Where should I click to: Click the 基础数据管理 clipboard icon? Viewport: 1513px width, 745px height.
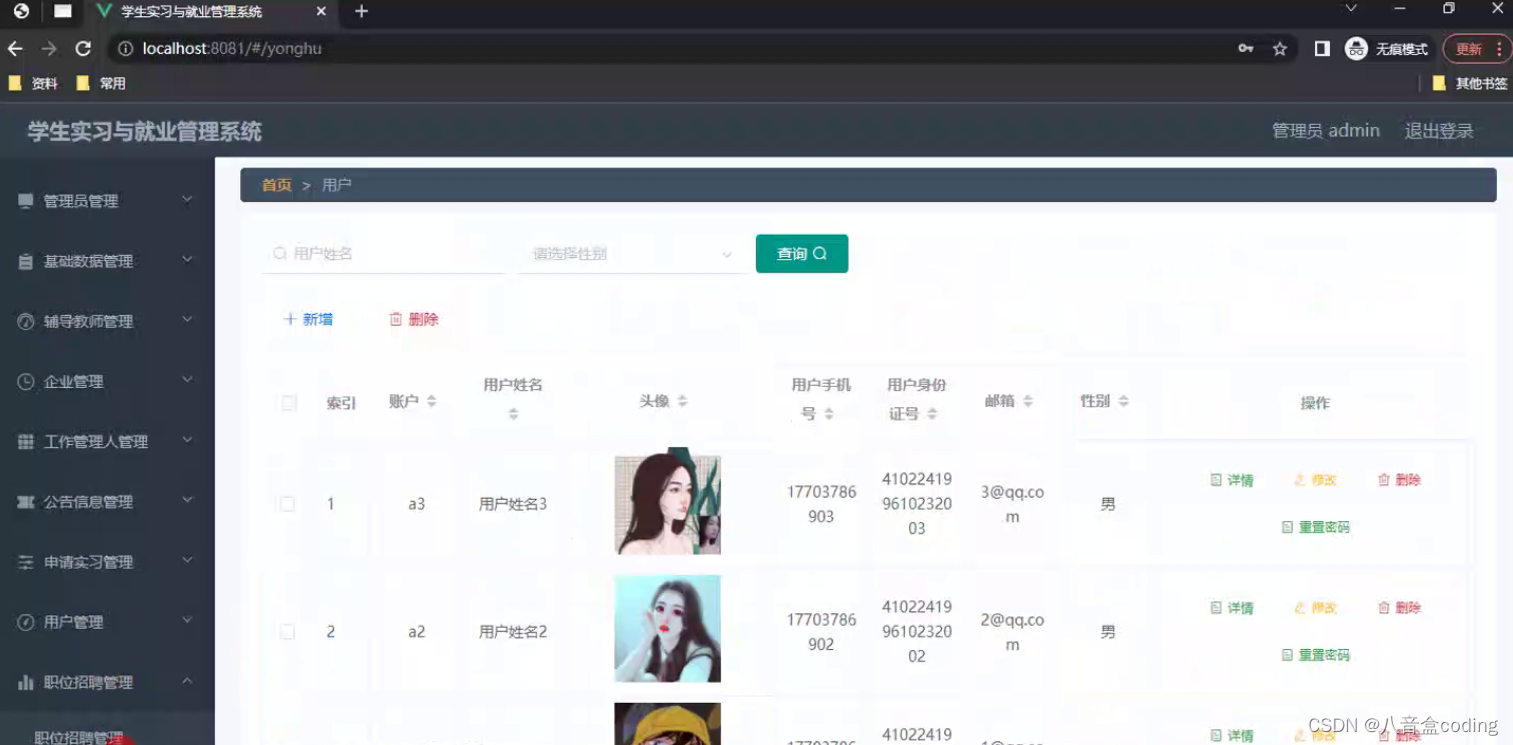tap(26, 261)
